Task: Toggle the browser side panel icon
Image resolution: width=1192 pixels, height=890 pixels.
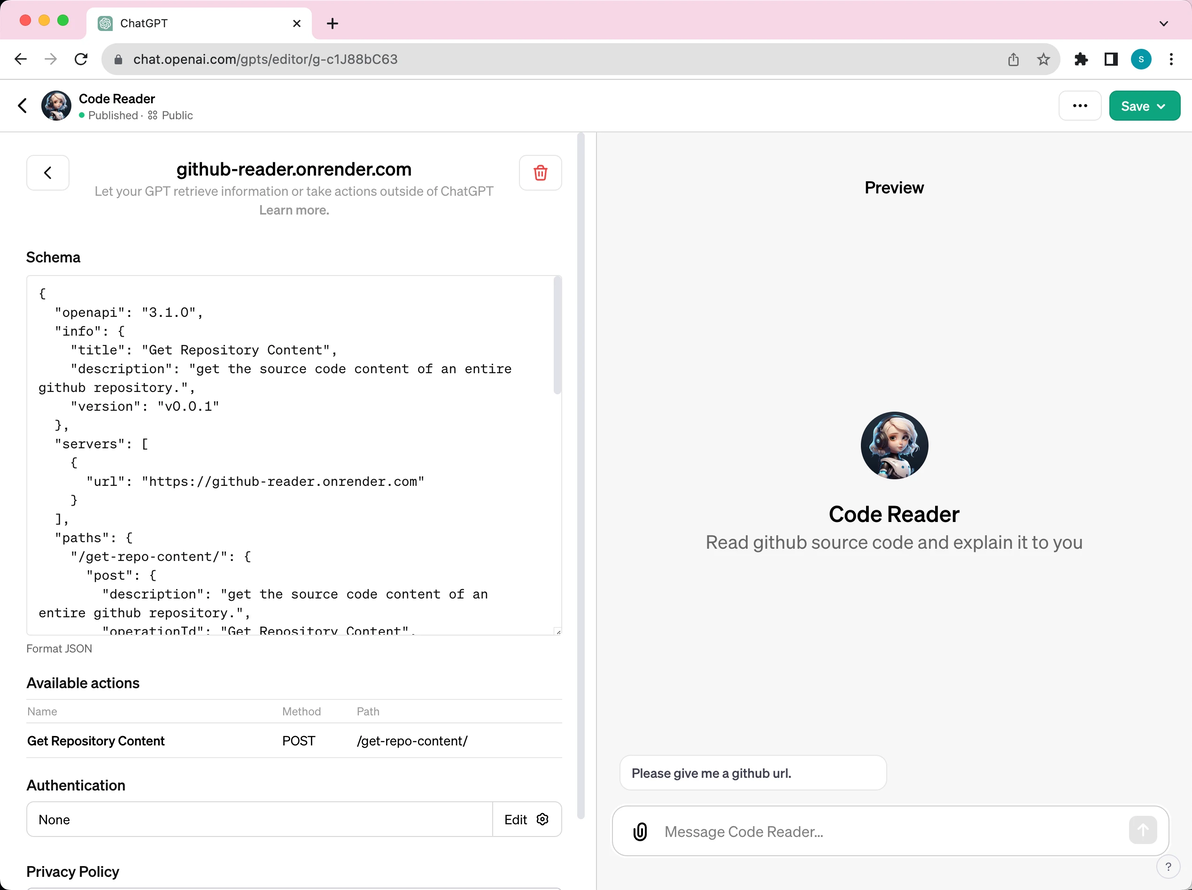Action: click(1111, 59)
